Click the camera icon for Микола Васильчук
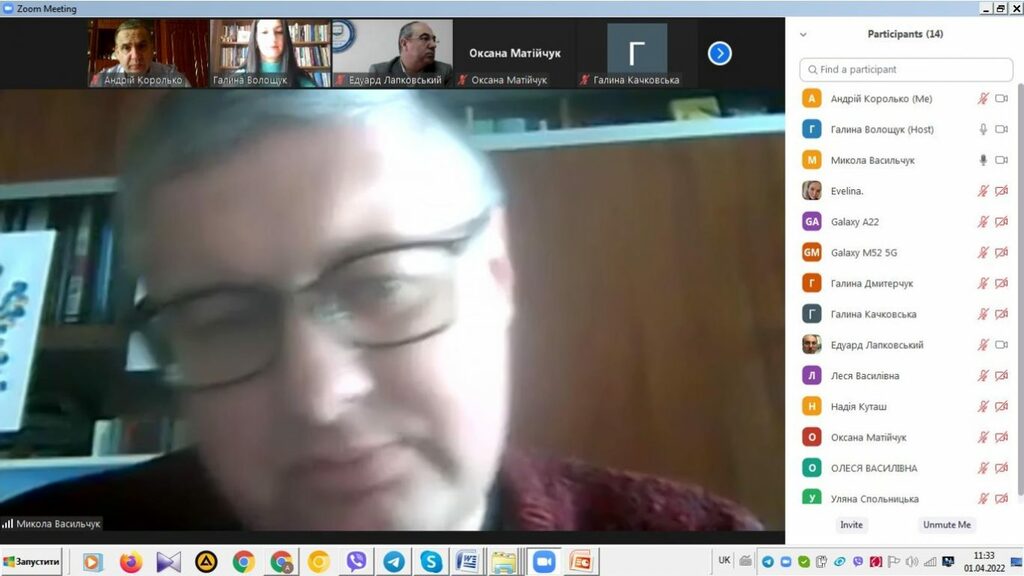Image resolution: width=1024 pixels, height=576 pixels. 1001,160
